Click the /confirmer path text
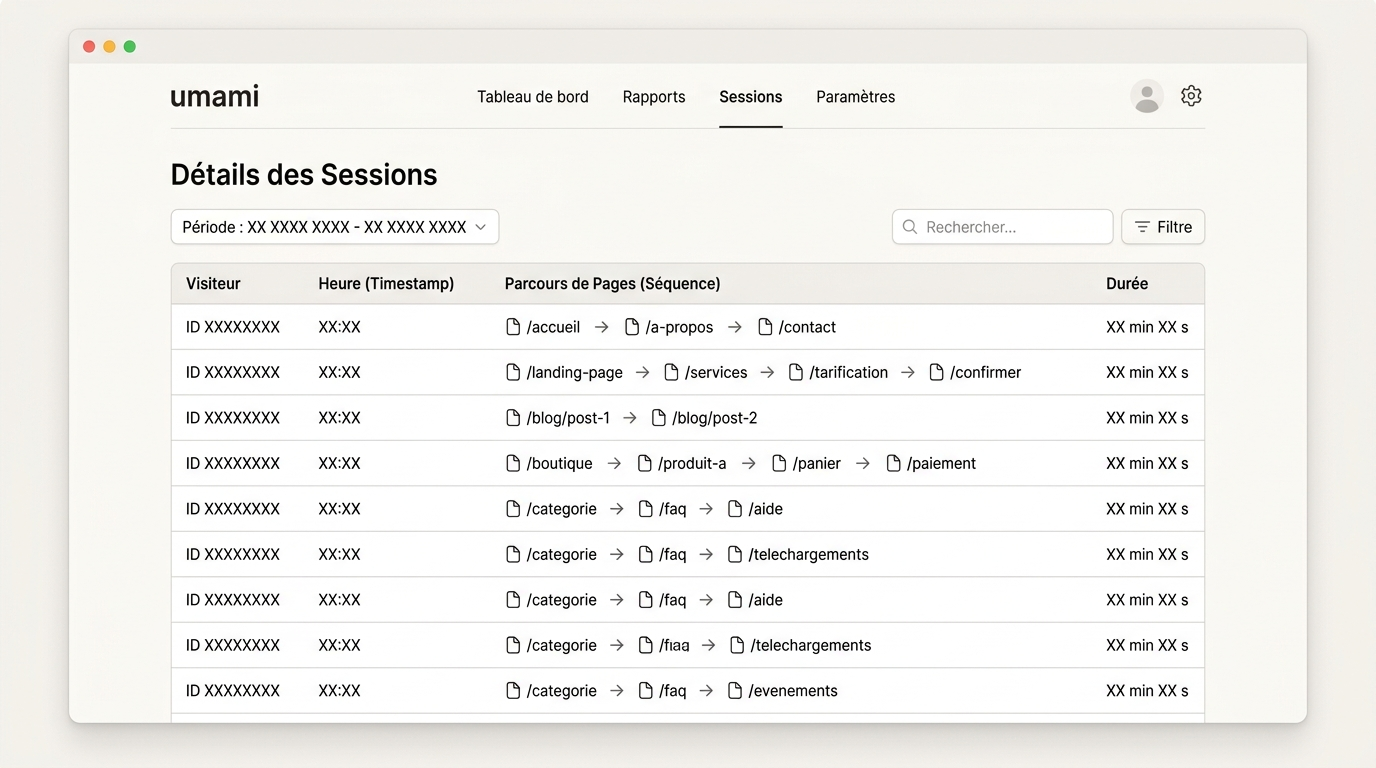1376x768 pixels. click(986, 372)
